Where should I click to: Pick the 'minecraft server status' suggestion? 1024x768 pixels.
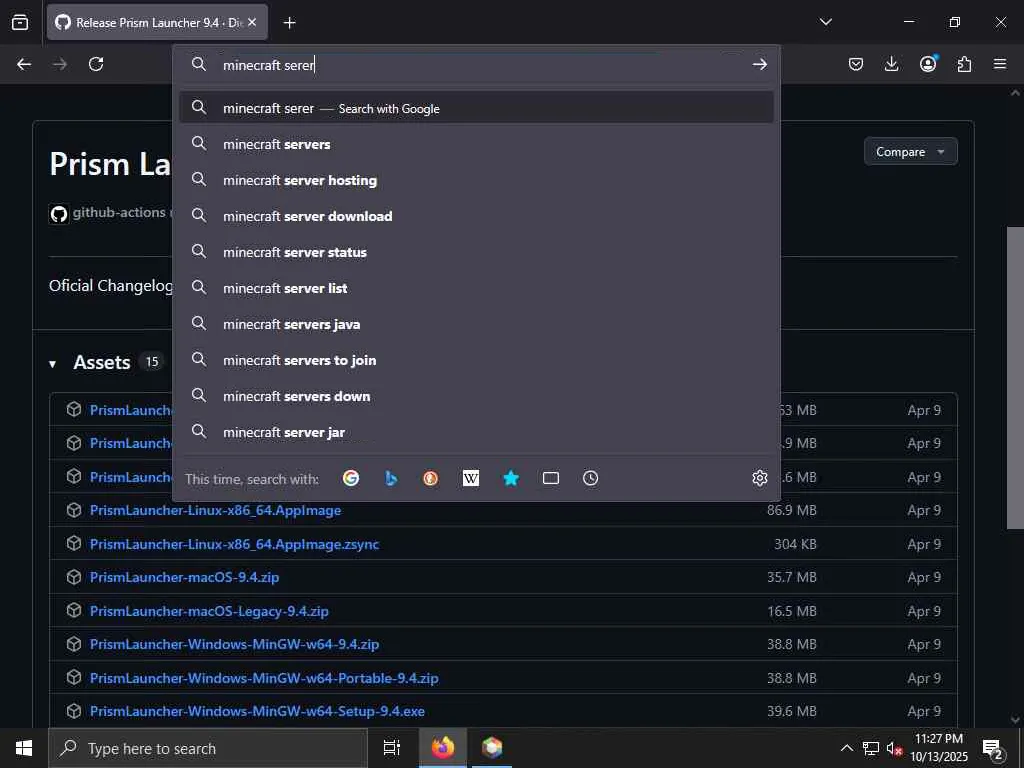click(476, 252)
